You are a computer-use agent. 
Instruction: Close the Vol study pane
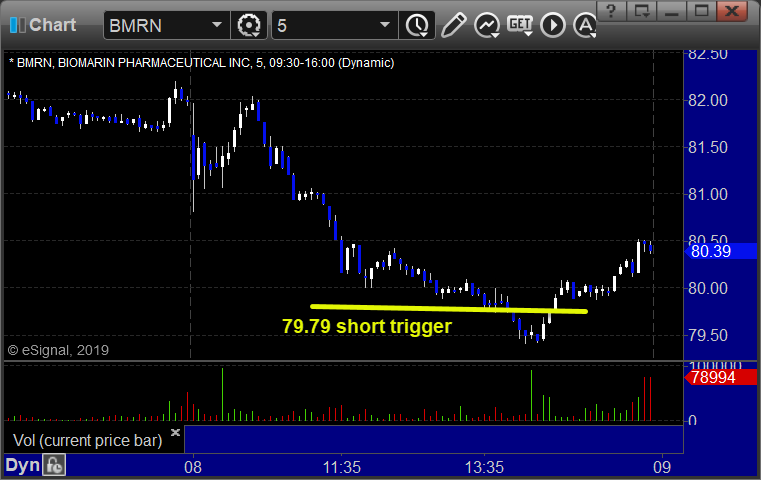(175, 432)
